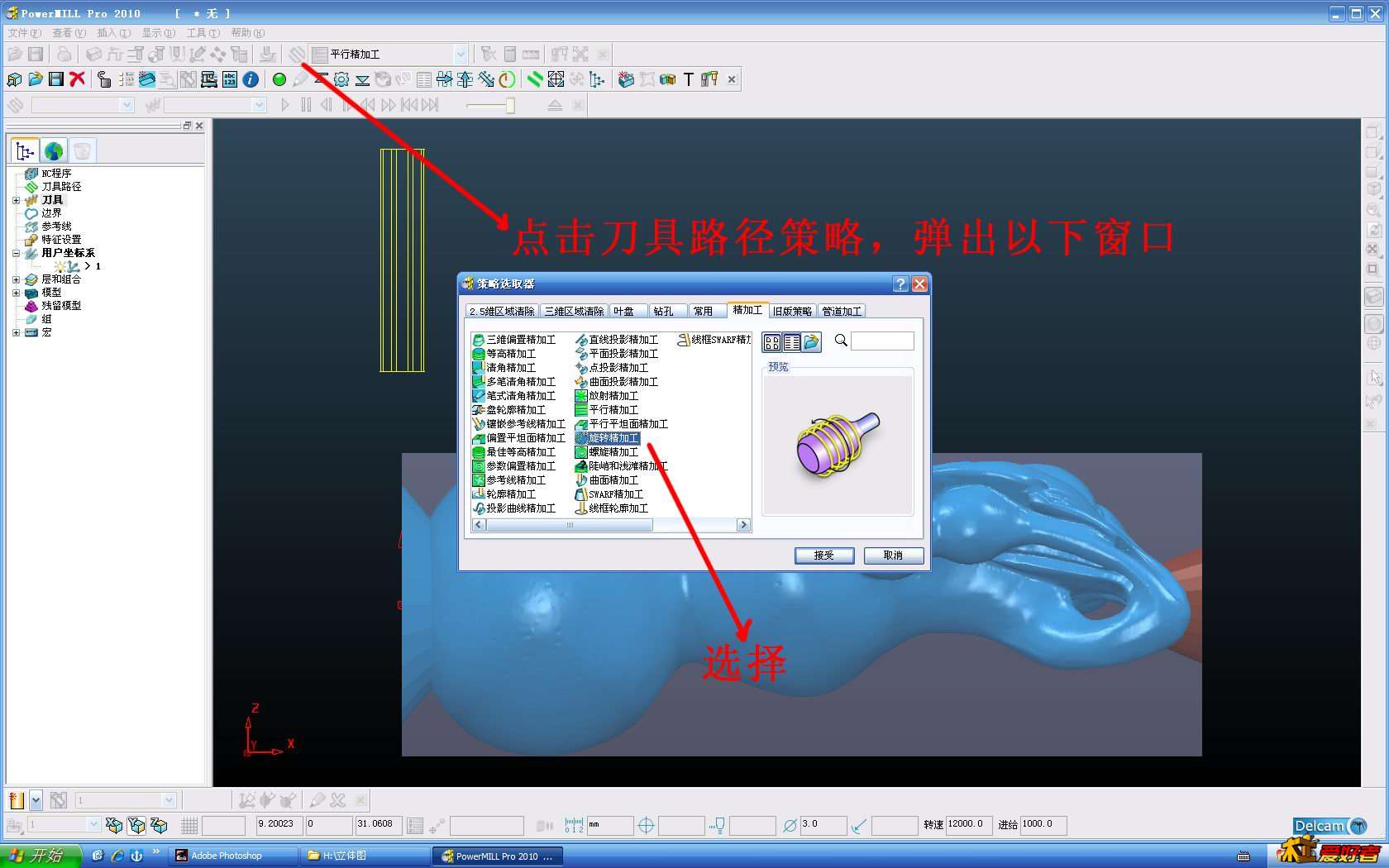Click the Internet Explorer quick launch icon
Image resolution: width=1389 pixels, height=868 pixels.
(117, 856)
